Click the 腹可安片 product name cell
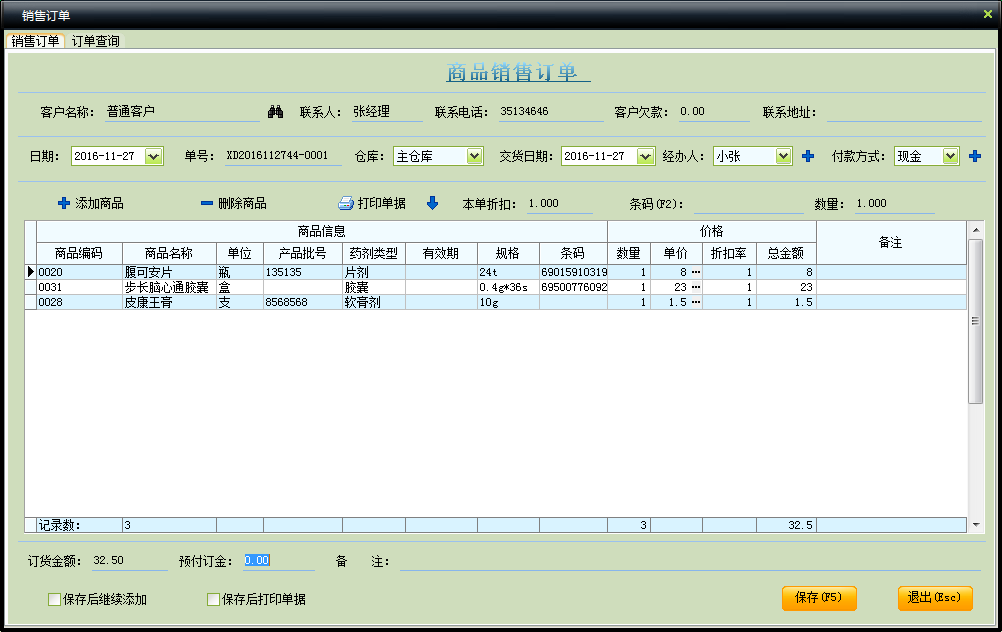This screenshot has height=632, width=1002. pos(169,272)
